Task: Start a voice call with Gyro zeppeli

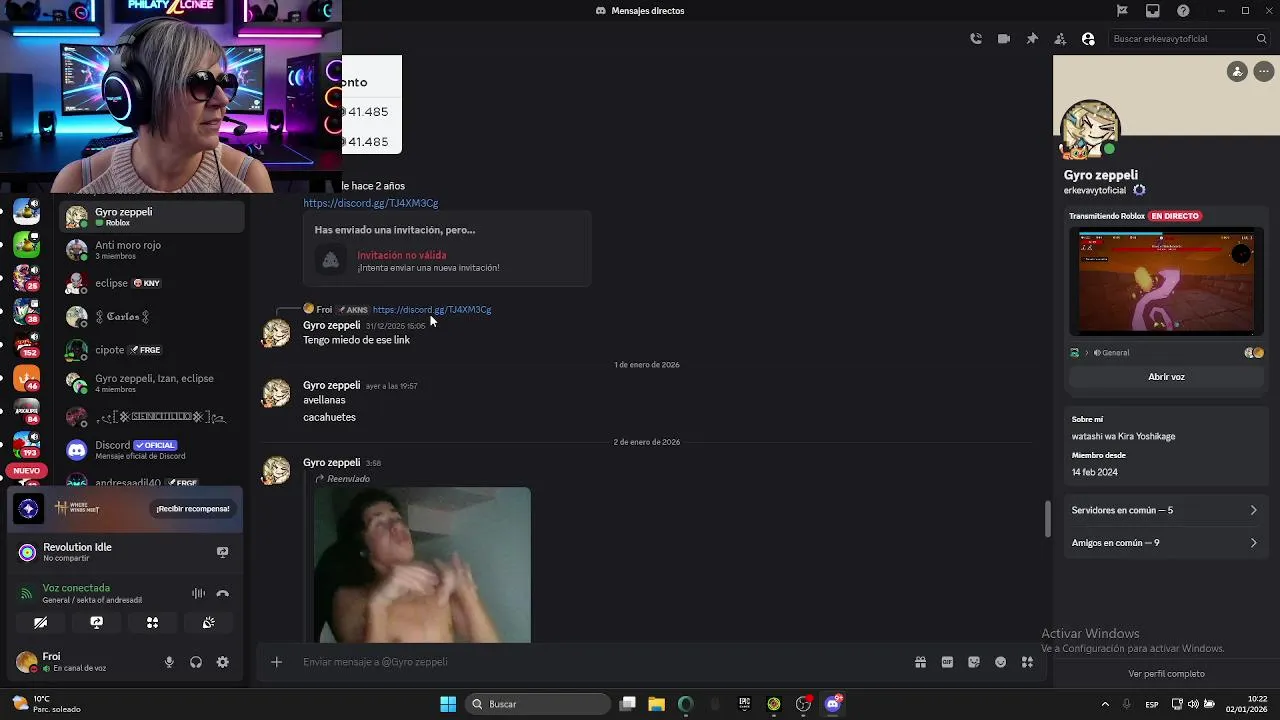Action: click(x=976, y=39)
